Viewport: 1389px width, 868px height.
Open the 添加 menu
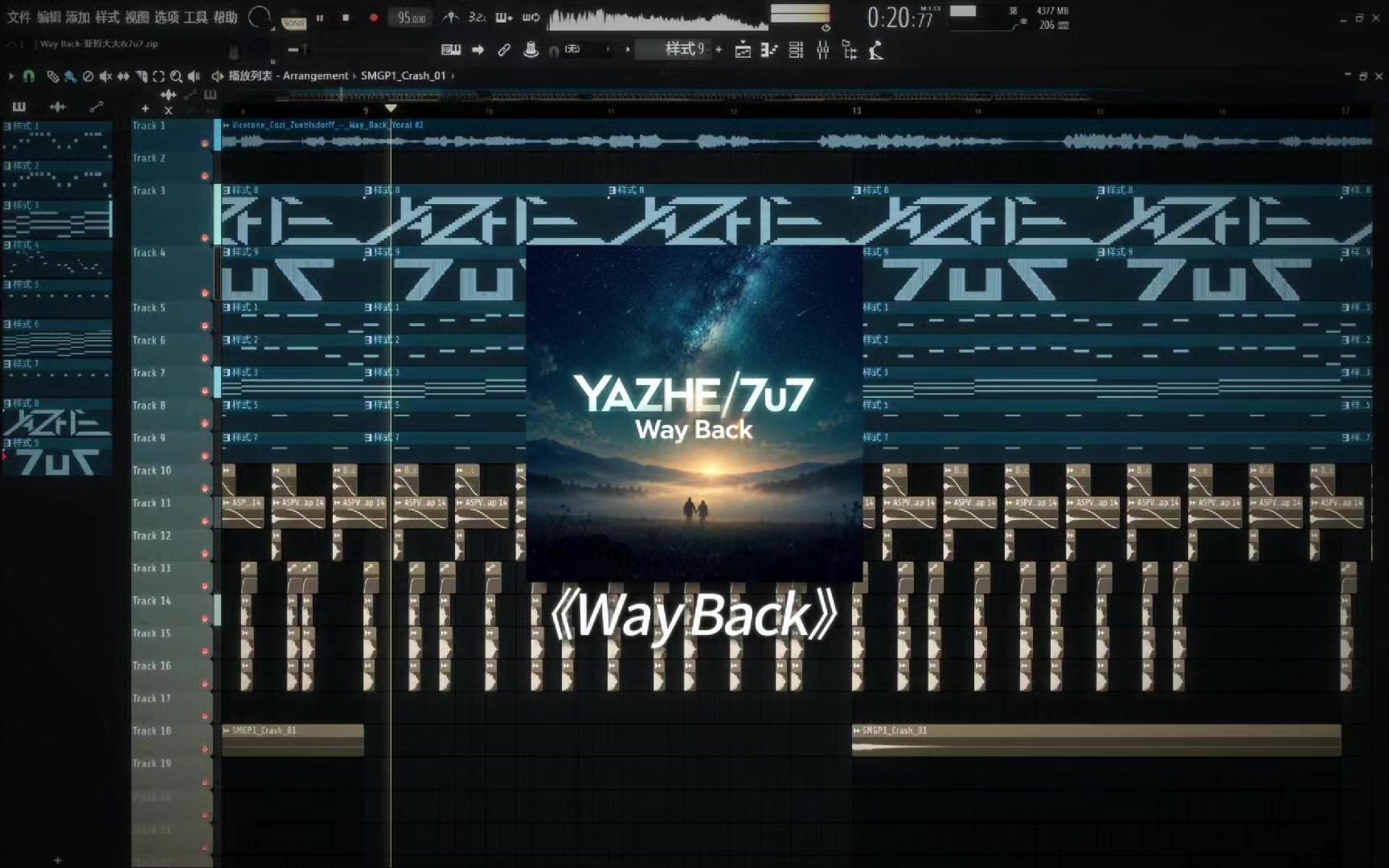click(x=78, y=17)
